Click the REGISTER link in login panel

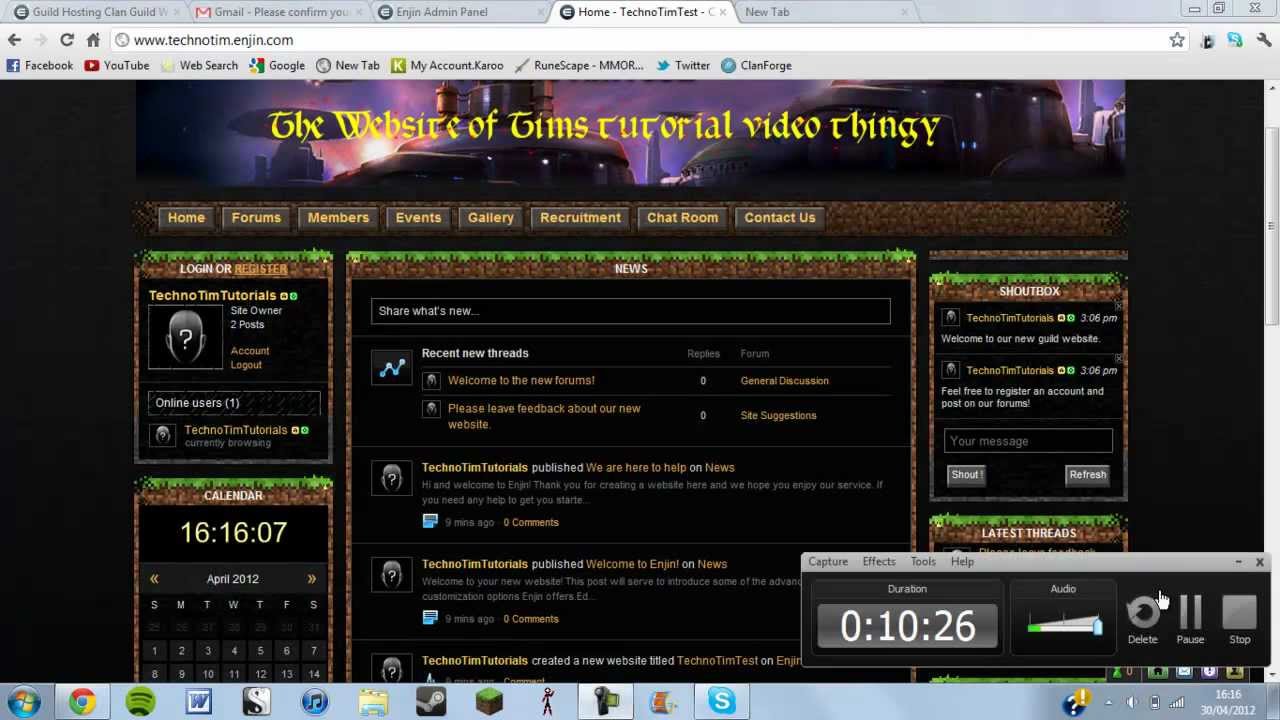(x=261, y=269)
